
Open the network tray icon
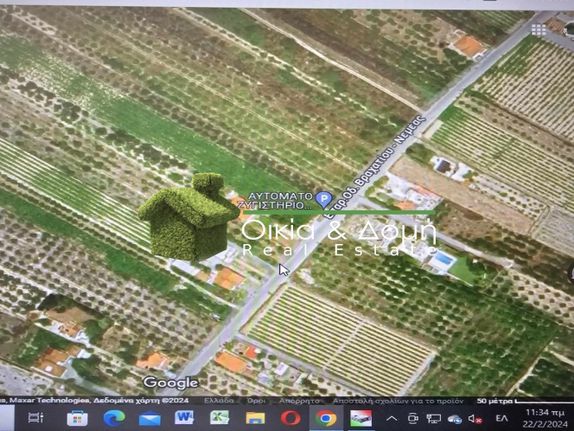[434, 419]
